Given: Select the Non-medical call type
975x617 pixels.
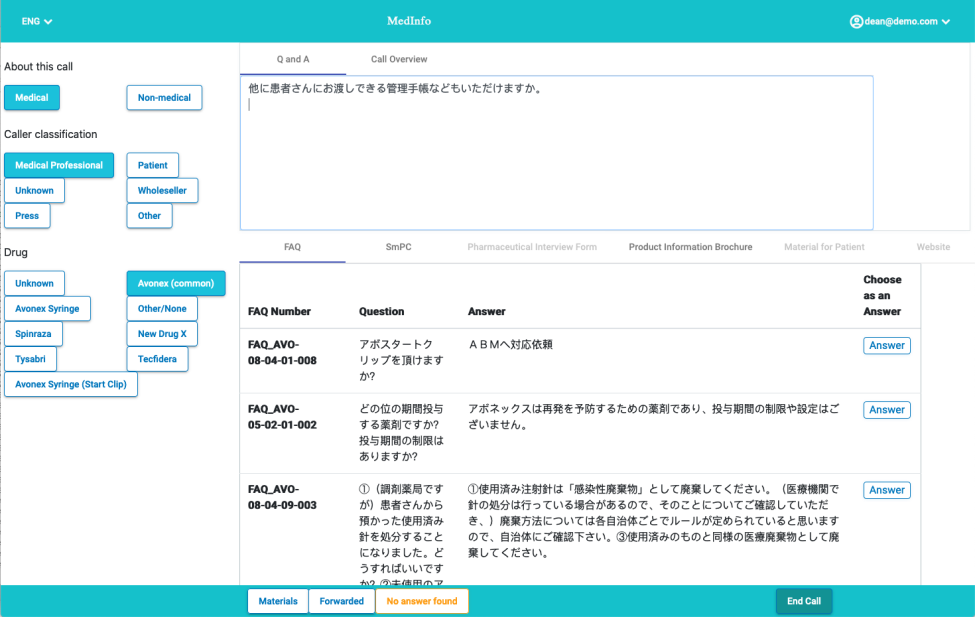Looking at the screenshot, I should tap(164, 97).
